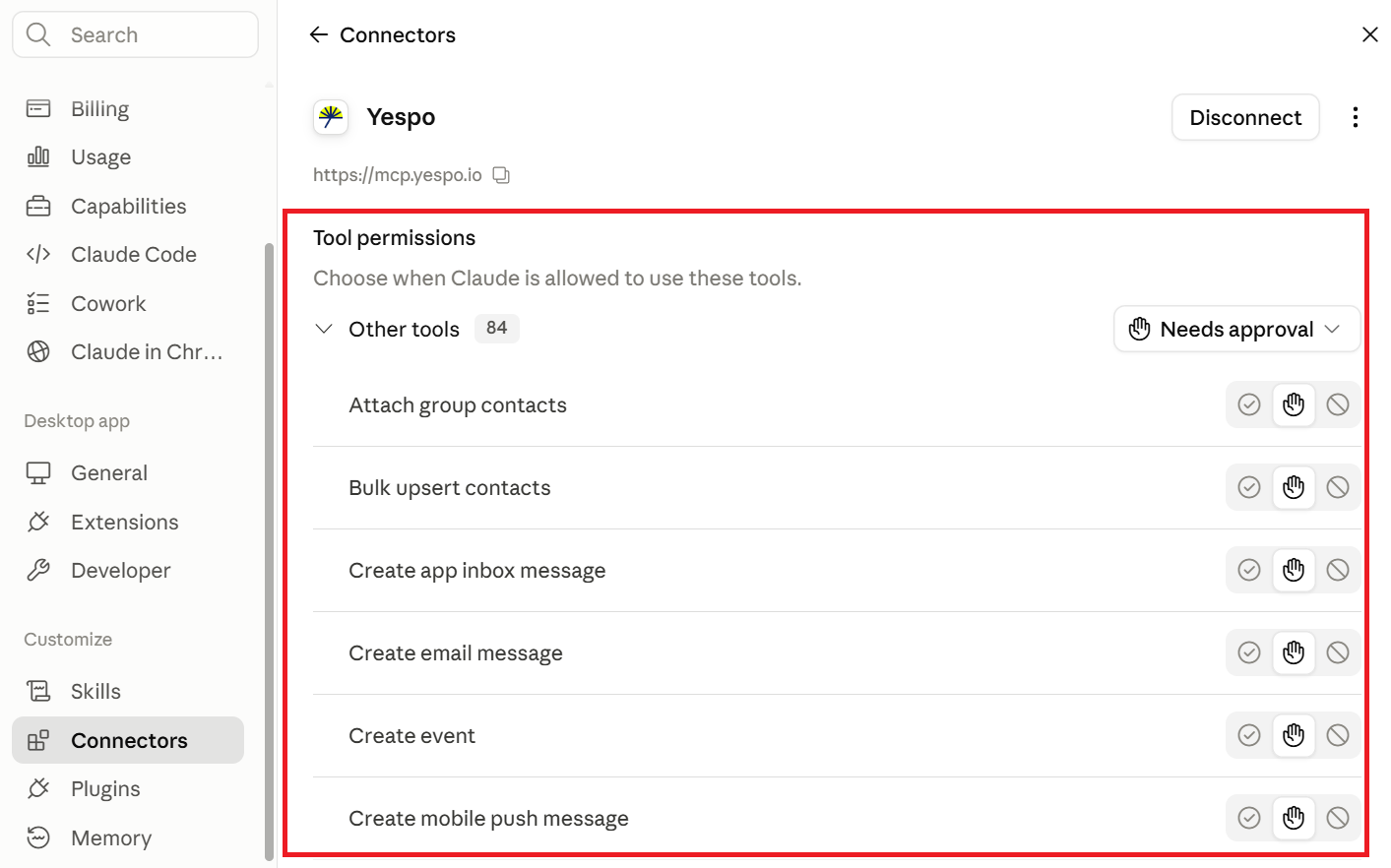The width and height of the screenshot is (1391, 868).
Task: Allow Create event always
Action: 1249,735
